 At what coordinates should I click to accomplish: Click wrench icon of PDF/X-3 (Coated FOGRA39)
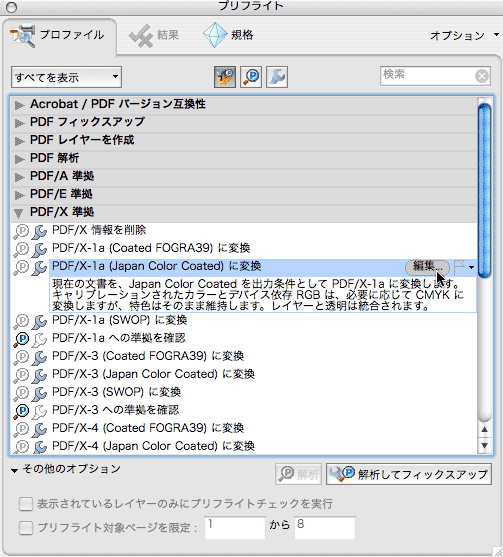(39, 358)
